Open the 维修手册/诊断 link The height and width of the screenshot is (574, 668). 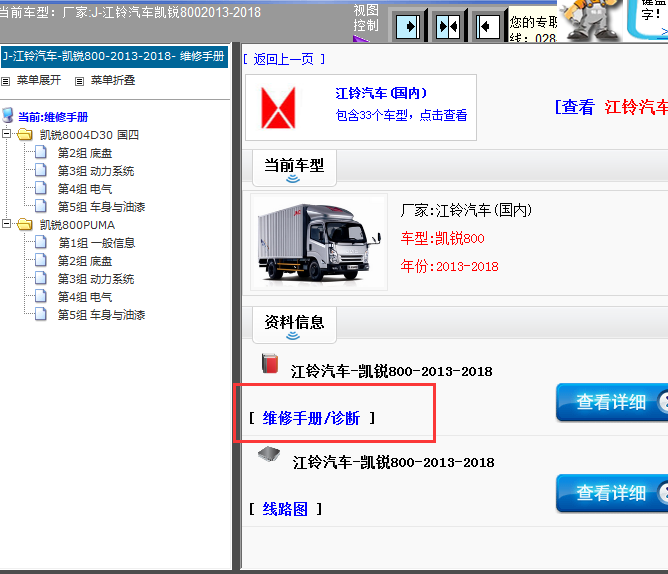(311, 418)
